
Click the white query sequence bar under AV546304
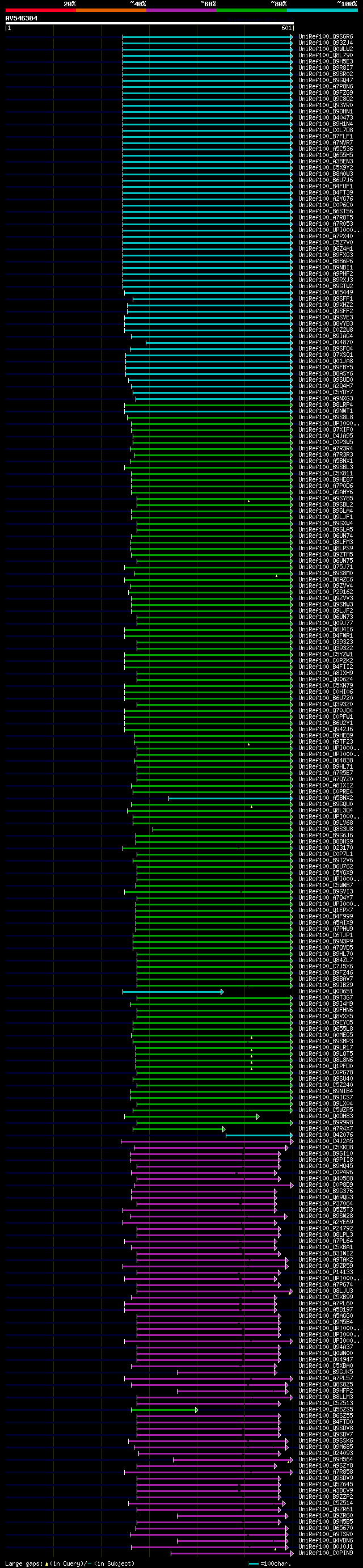(x=149, y=23)
